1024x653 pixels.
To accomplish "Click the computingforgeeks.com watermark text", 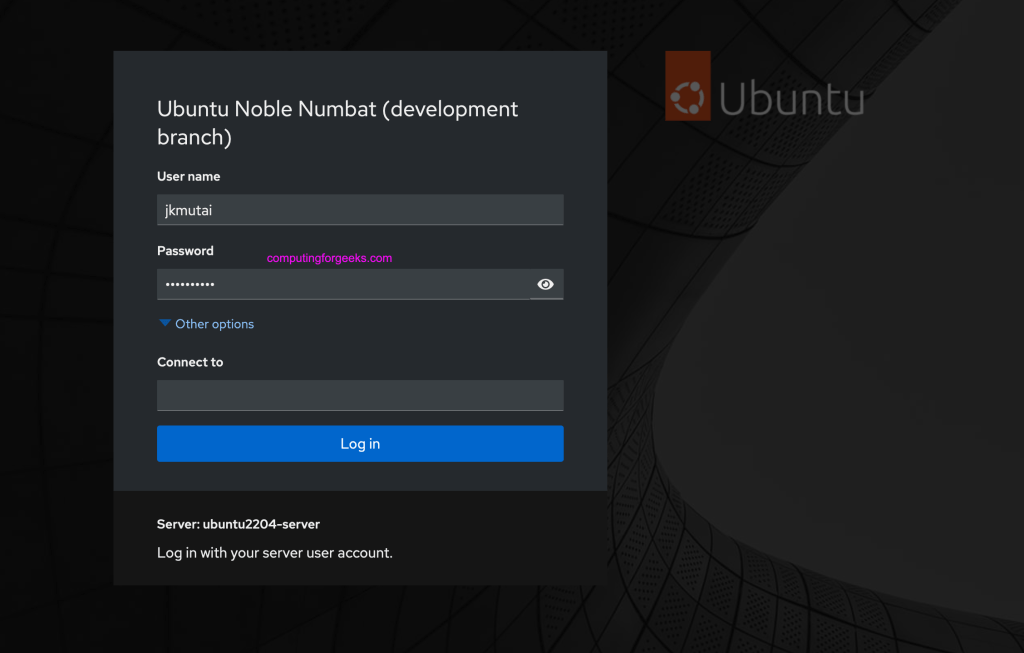I will (328, 257).
